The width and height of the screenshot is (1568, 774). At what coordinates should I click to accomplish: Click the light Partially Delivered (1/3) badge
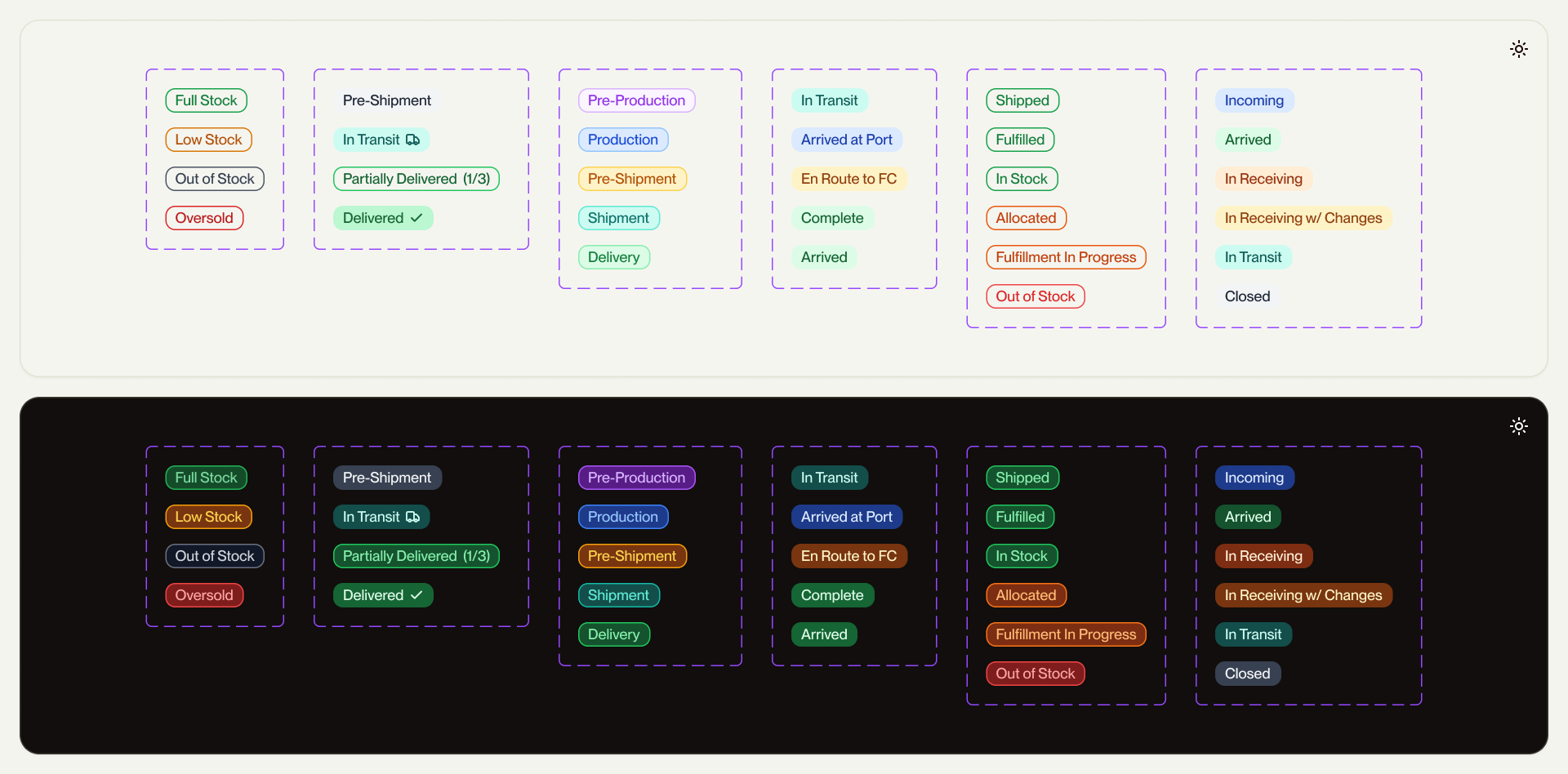pos(416,179)
